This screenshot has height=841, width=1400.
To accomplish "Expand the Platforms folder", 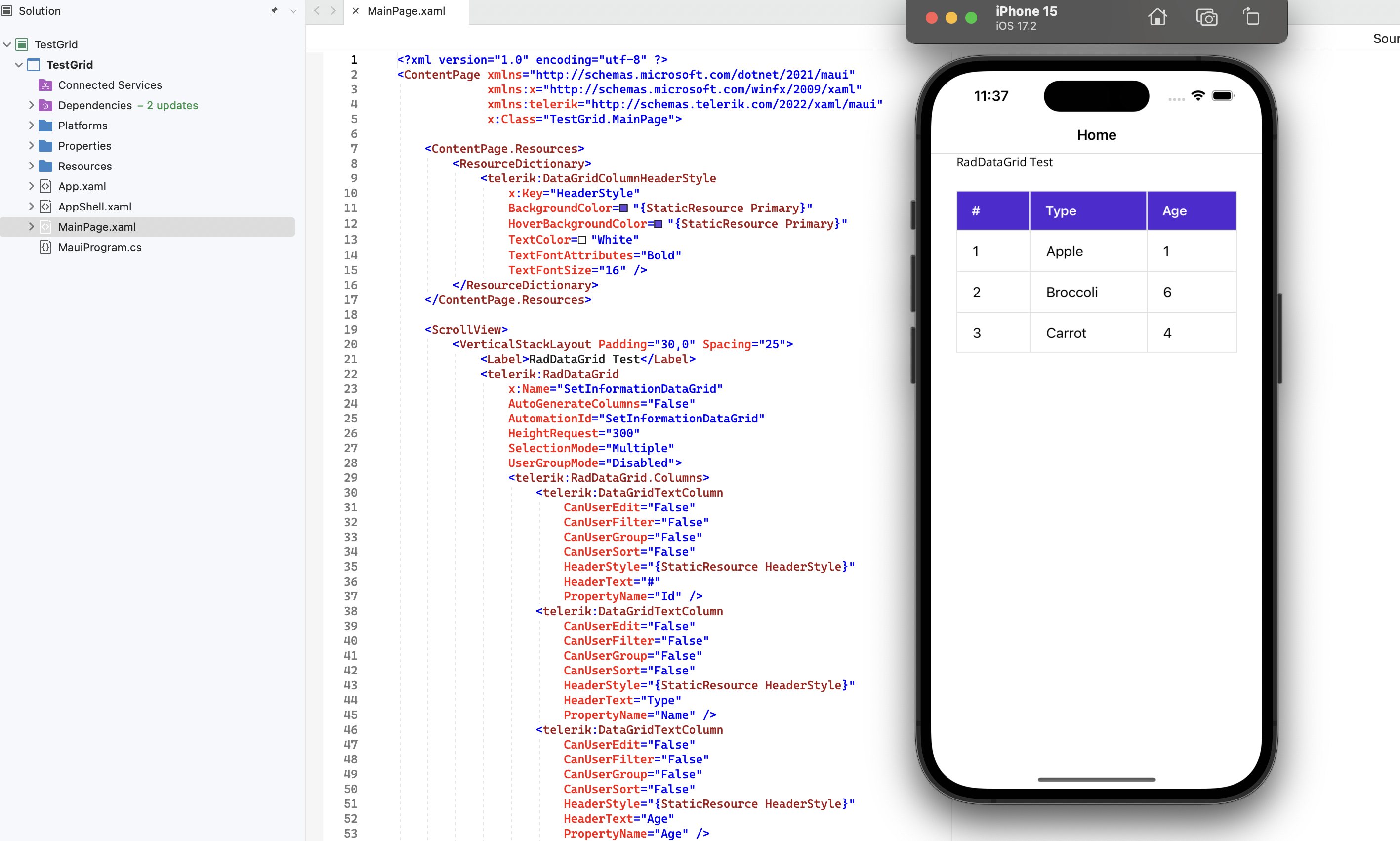I will (x=31, y=125).
